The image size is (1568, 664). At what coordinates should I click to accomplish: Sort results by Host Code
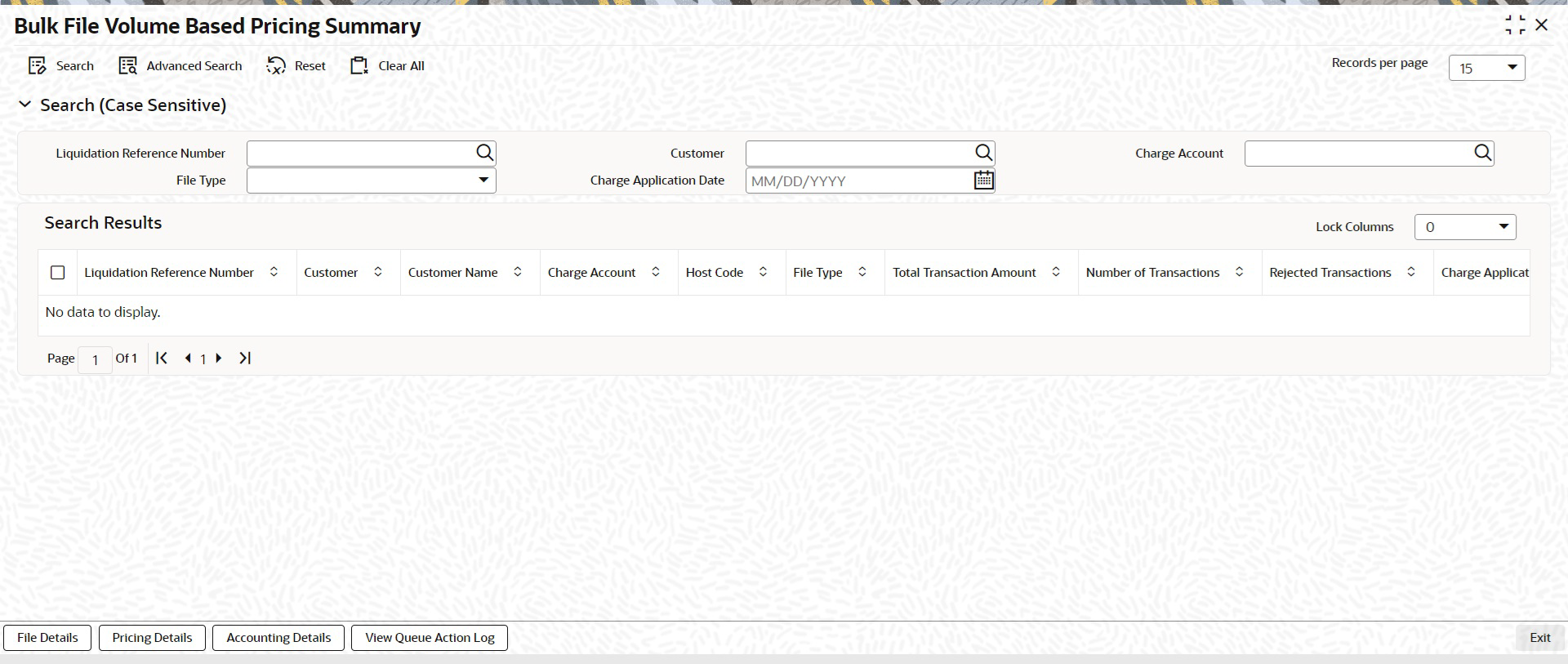[763, 272]
